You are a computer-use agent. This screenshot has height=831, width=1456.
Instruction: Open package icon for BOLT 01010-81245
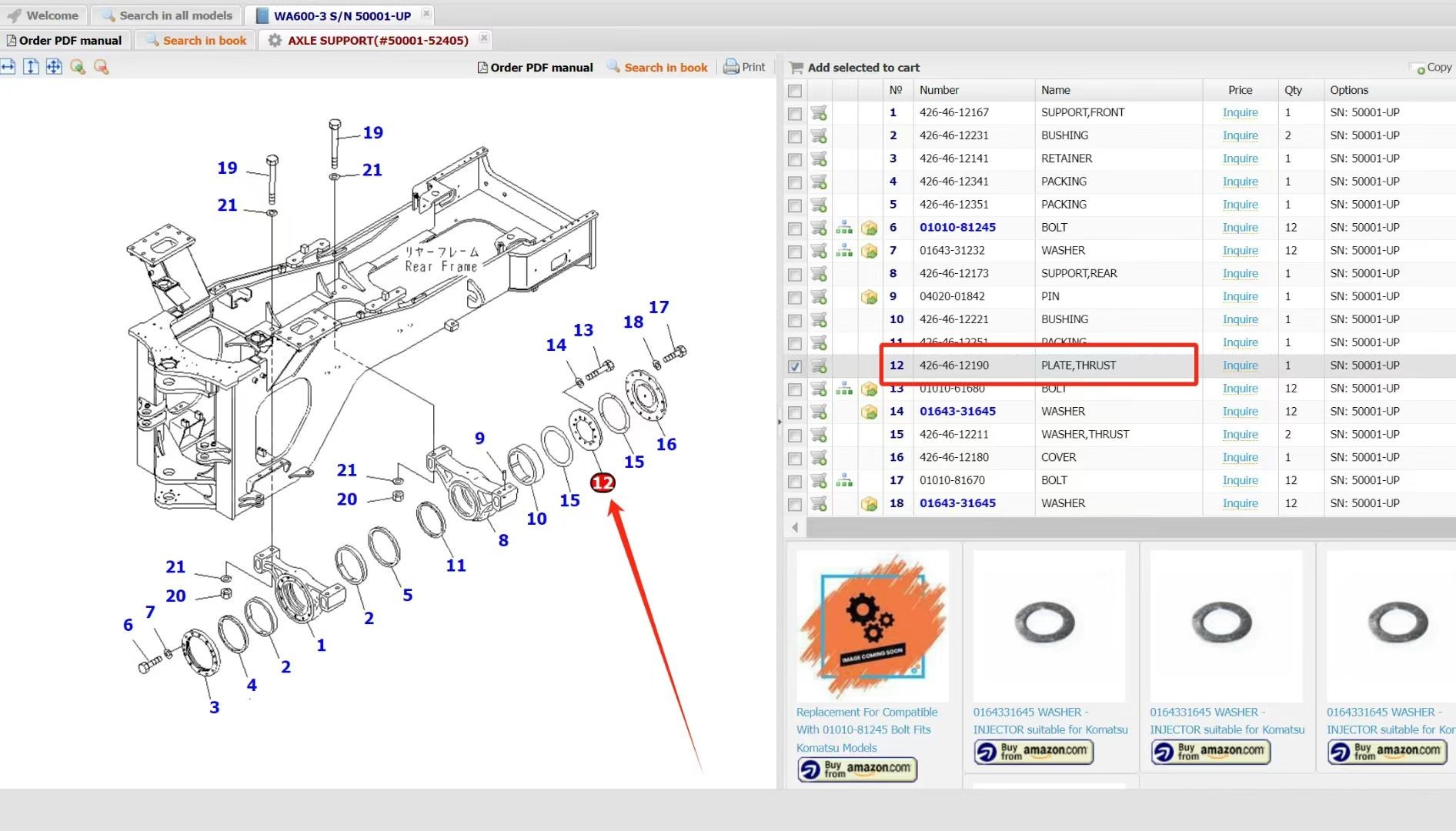tap(870, 228)
